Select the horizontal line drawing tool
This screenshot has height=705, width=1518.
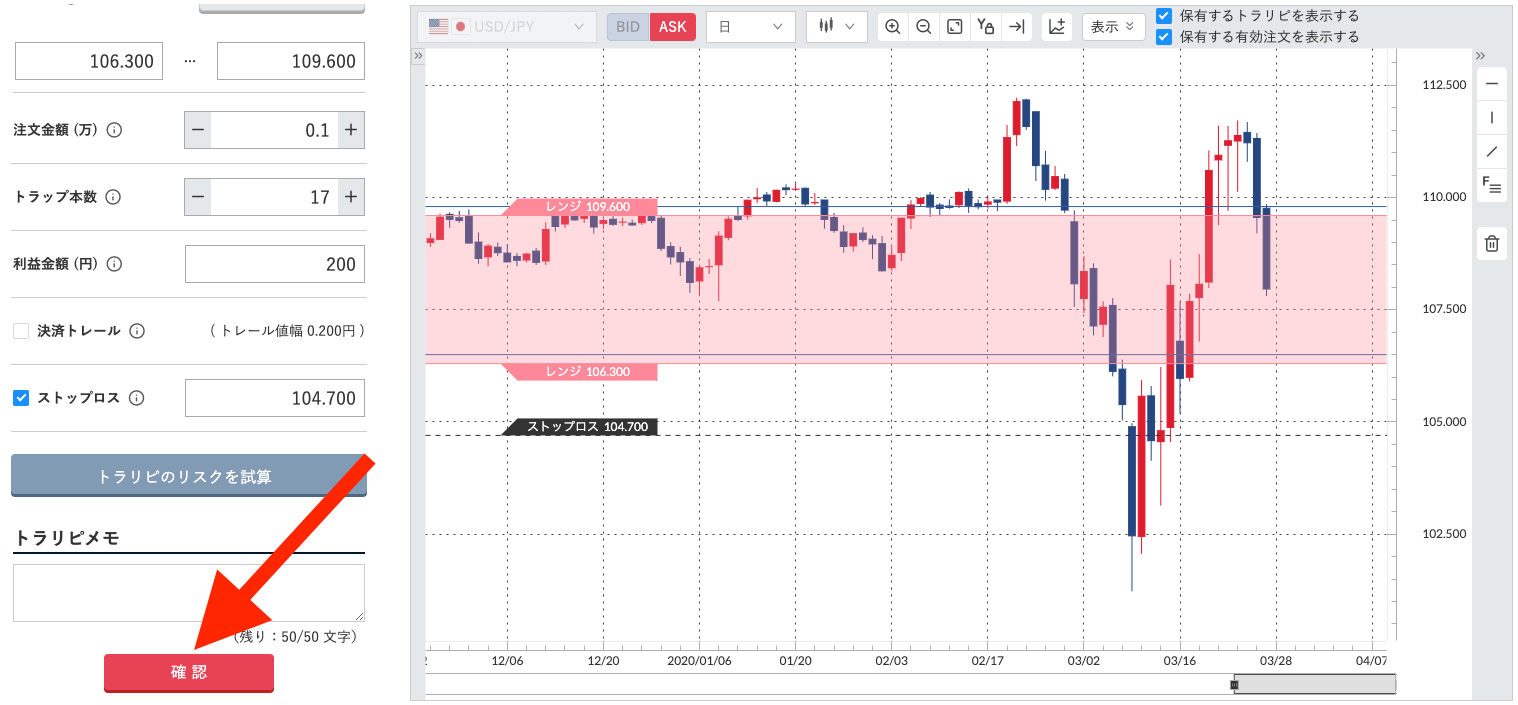(x=1492, y=84)
